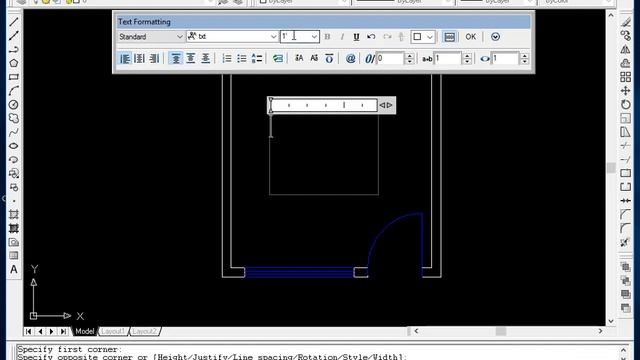This screenshot has height=360, width=640.
Task: Change text to uppercase icon
Action: coord(299,58)
